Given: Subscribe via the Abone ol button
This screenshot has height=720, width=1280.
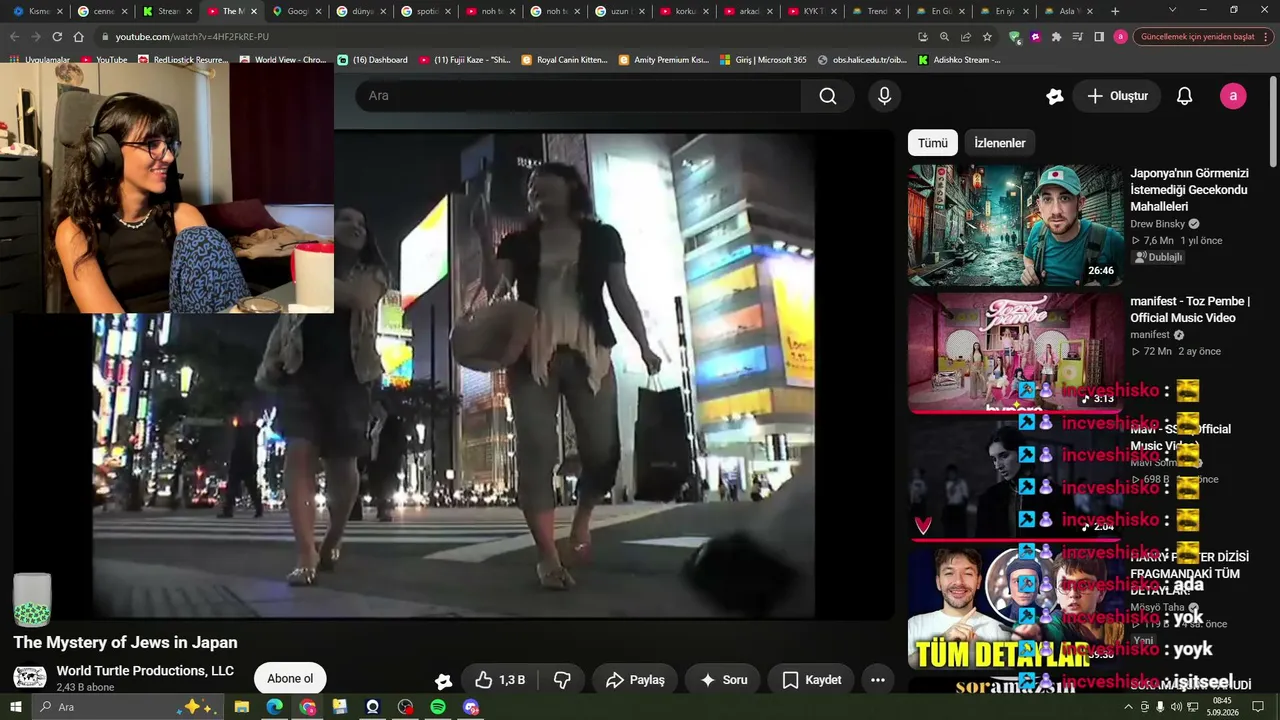Looking at the screenshot, I should [x=290, y=679].
